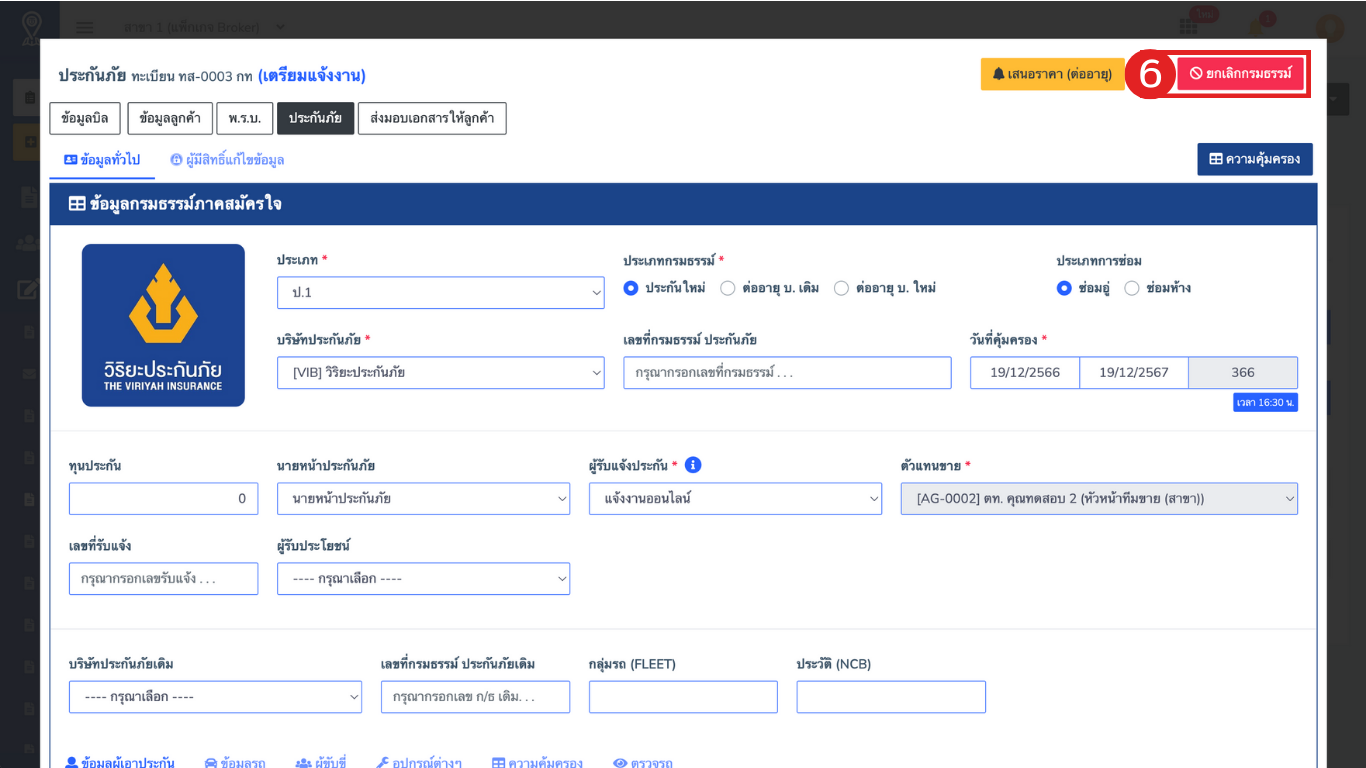Open the บริษัทประกันภัย dropdown showing วิริยะประกันภัย
This screenshot has height=768, width=1366.
pos(441,373)
